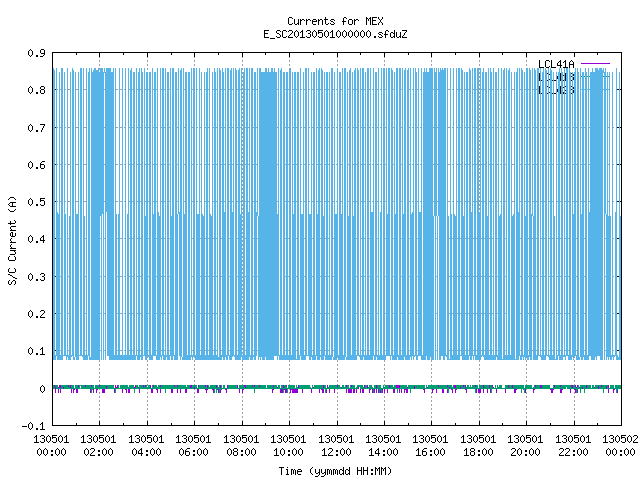Viewport: 640px width, 480px height.
Task: Click the 'Time (yymmdd HH:MM)' x-axis label
Action: click(335, 471)
